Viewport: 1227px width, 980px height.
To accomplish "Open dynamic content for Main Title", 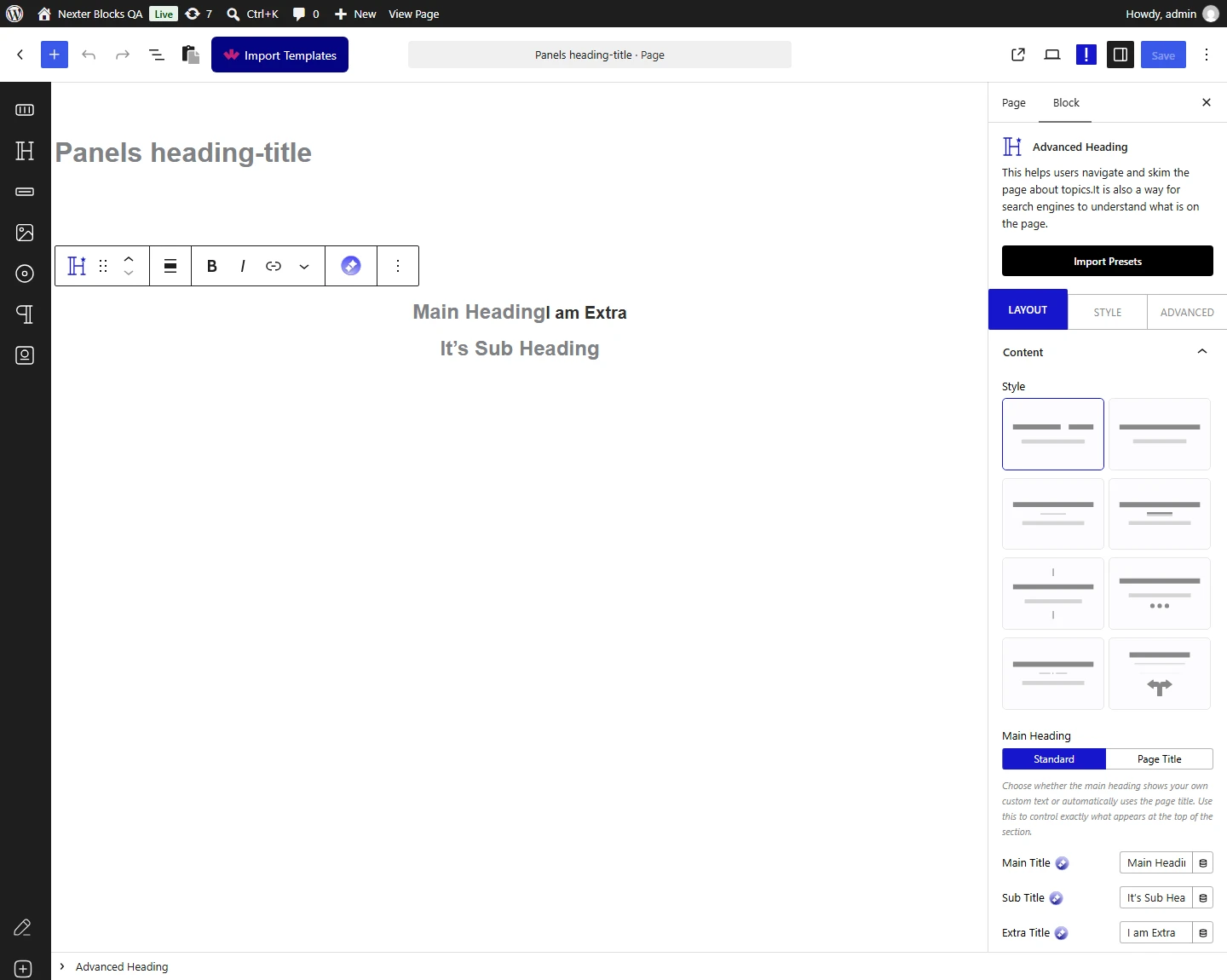I will click(x=1203, y=863).
